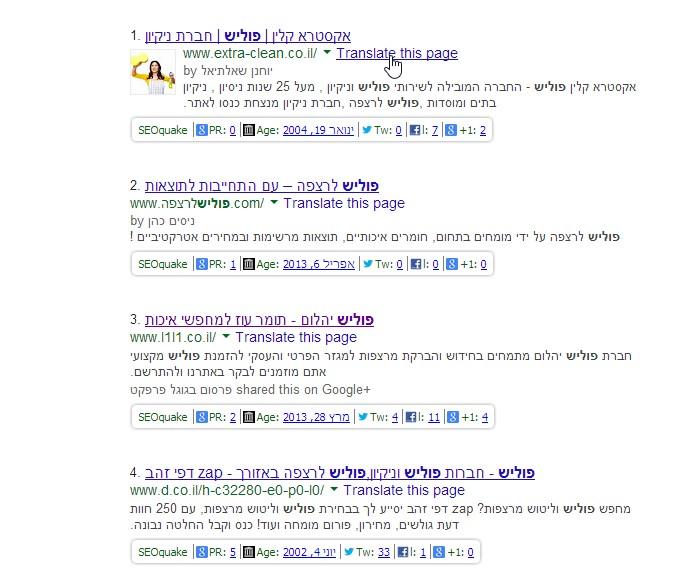
Task: Click SEOquake label in result 1 bar
Action: [162, 130]
